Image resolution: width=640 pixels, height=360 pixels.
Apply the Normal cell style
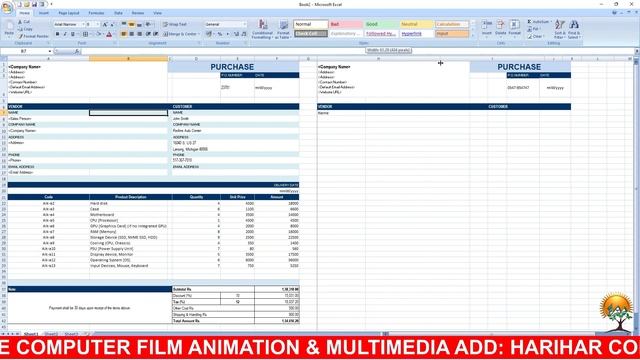(311, 24)
